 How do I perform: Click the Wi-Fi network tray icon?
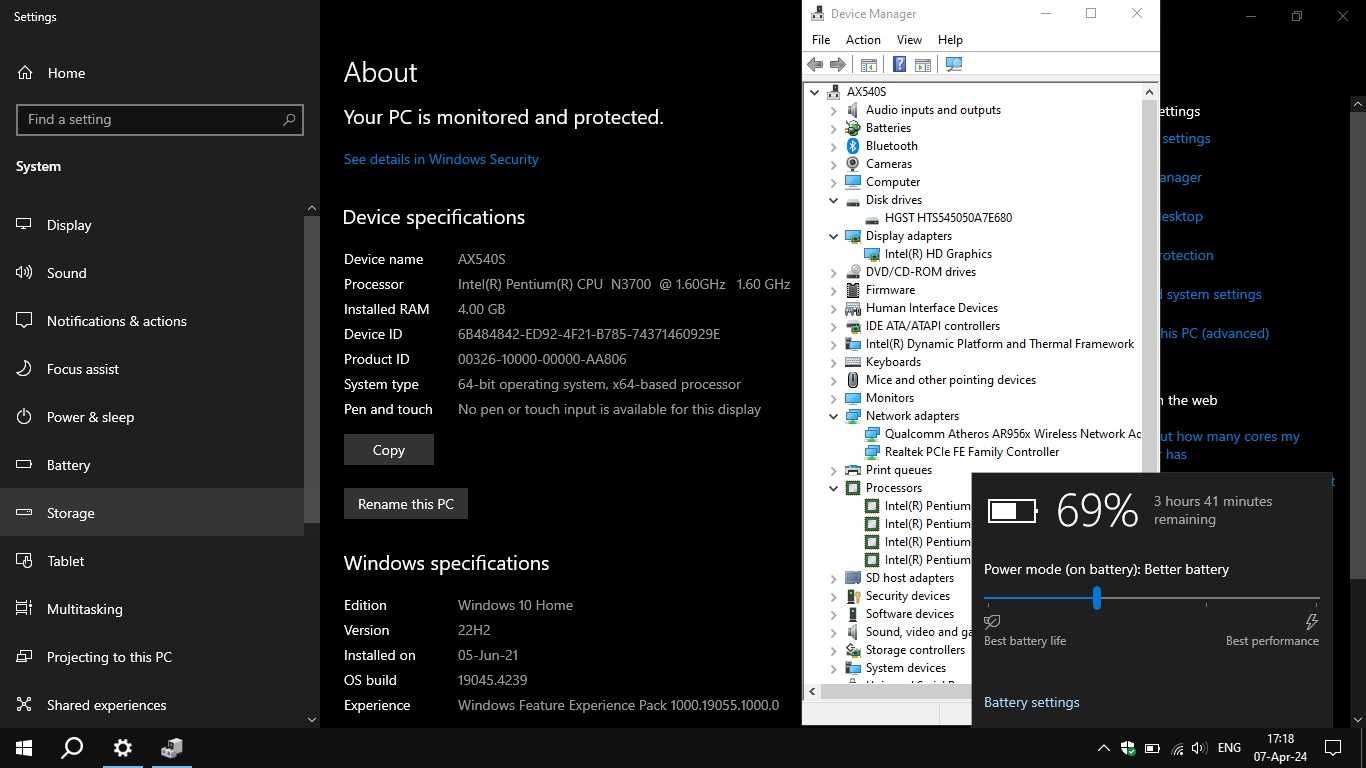tap(1177, 748)
